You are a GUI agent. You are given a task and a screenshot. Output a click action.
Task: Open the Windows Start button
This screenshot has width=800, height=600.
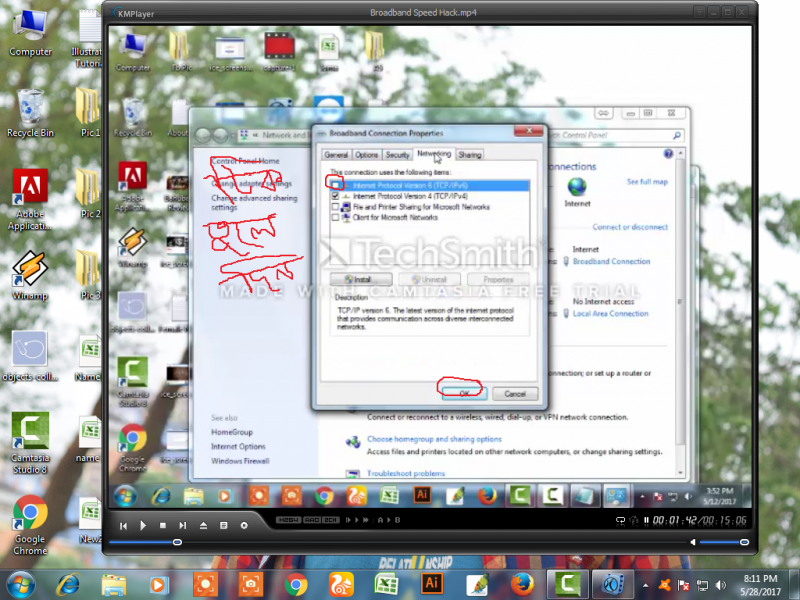(x=21, y=585)
